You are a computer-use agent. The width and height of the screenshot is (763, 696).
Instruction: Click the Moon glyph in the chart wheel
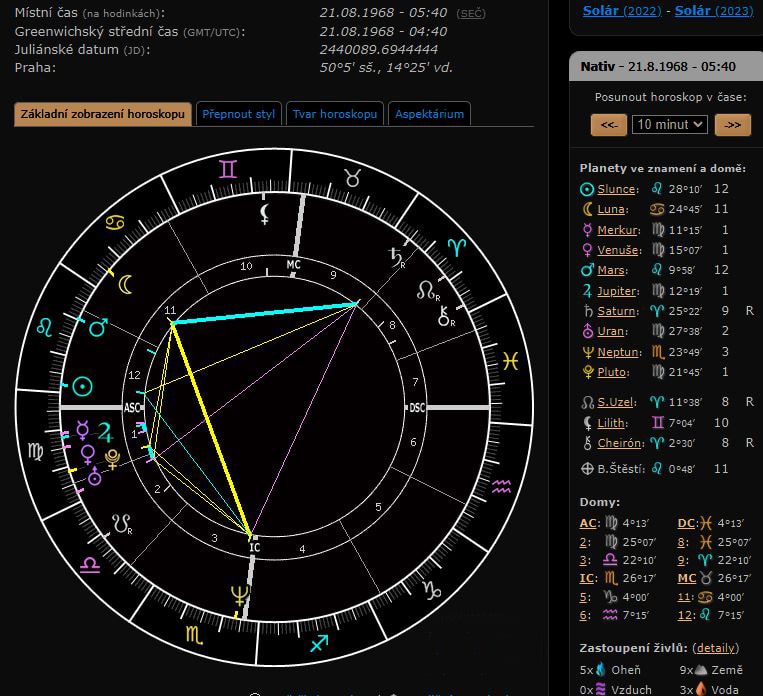[x=126, y=284]
